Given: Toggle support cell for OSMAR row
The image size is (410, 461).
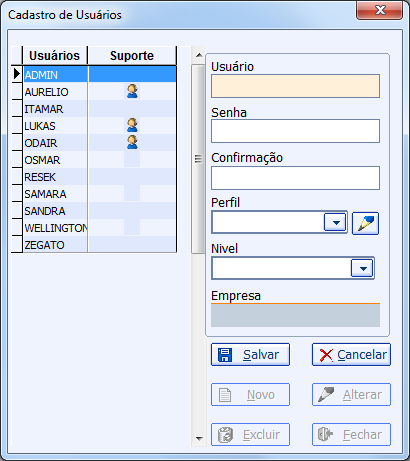Looking at the screenshot, I should click(132, 160).
